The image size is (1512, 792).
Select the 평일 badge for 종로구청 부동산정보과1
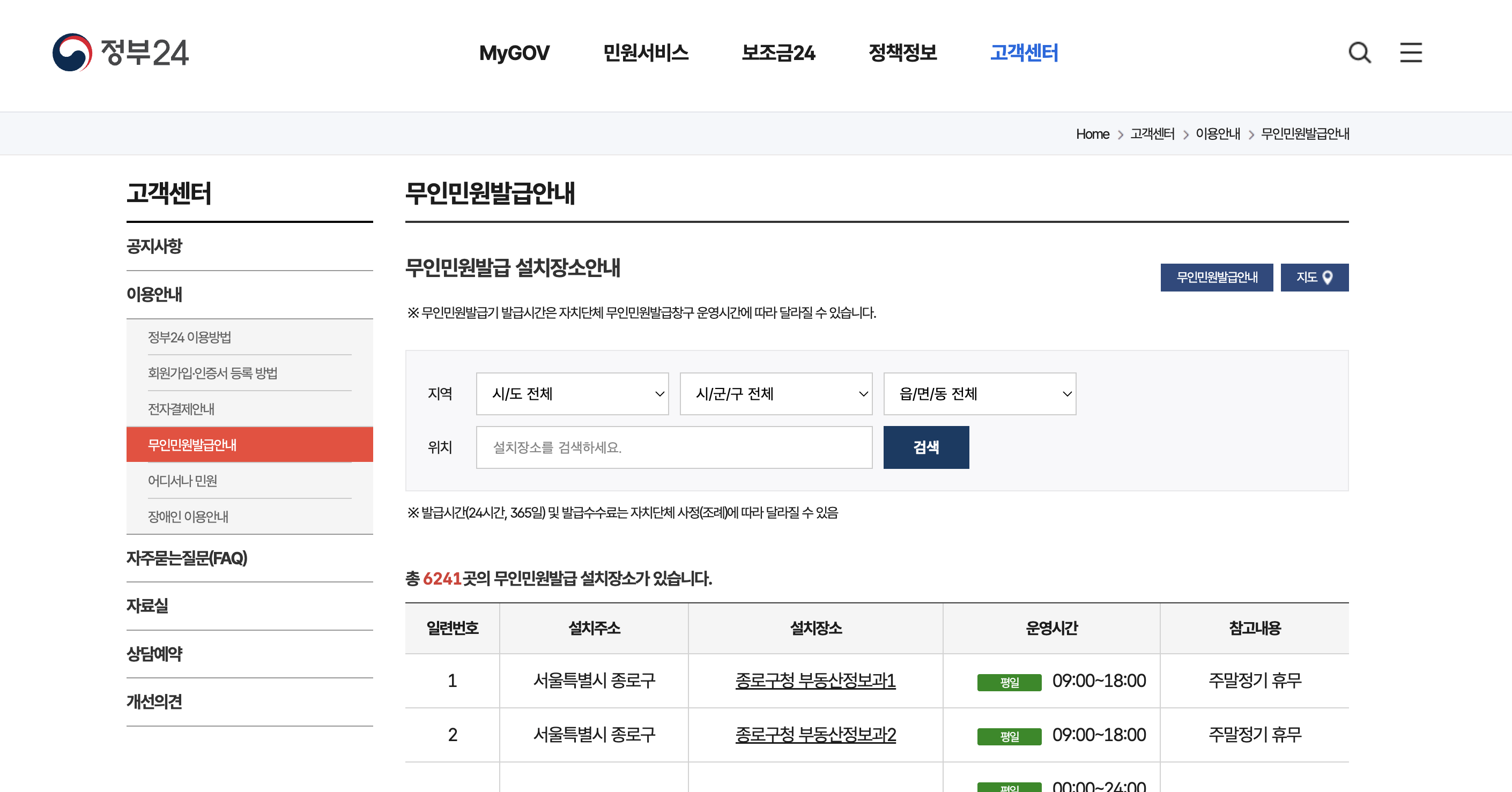tap(1009, 681)
